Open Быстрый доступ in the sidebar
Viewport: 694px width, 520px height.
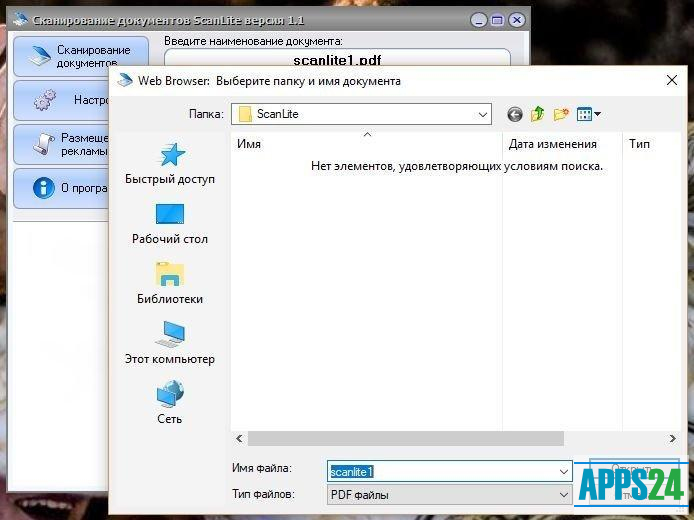click(169, 163)
